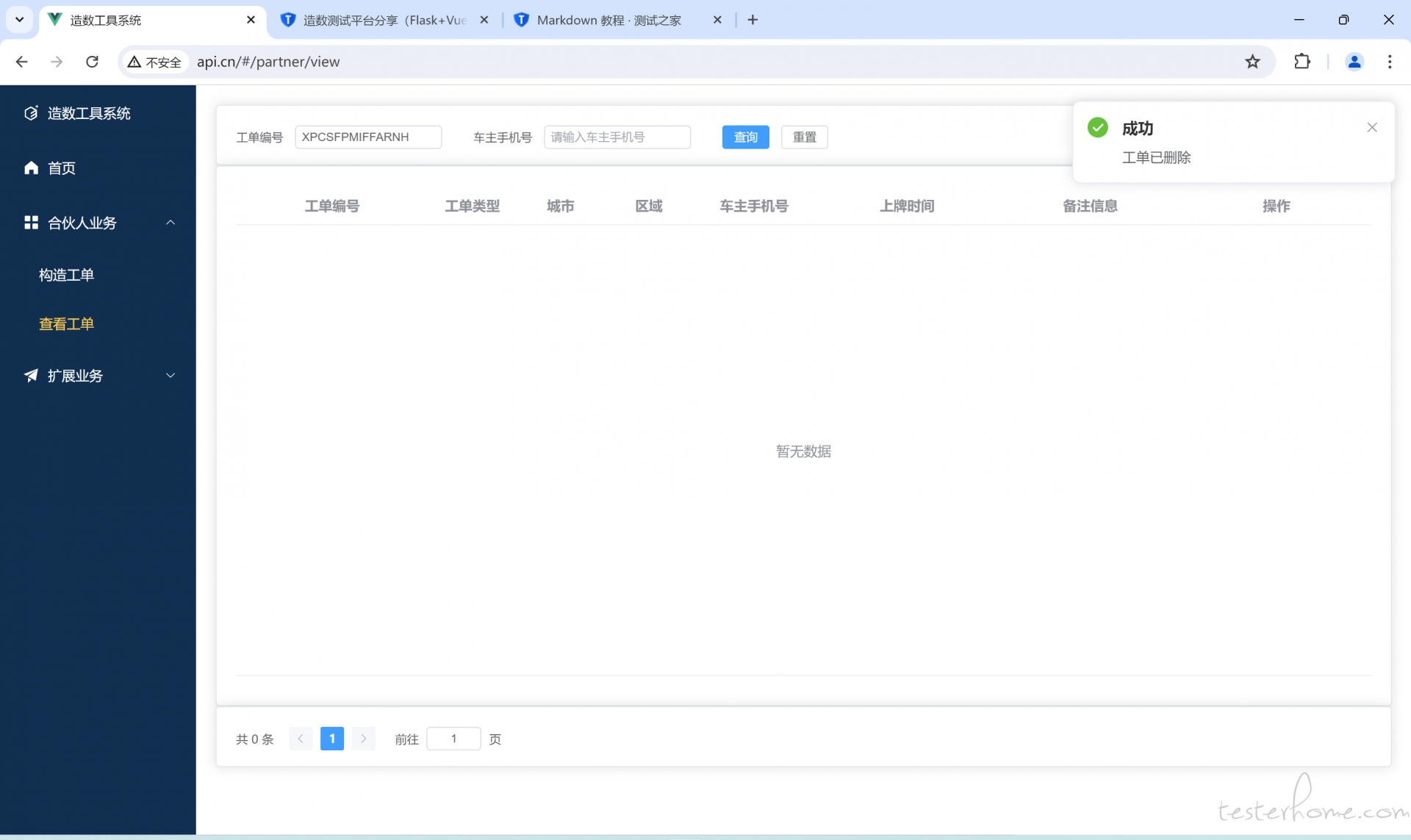1411x840 pixels.
Task: Minimize the browser window
Action: (x=1299, y=20)
